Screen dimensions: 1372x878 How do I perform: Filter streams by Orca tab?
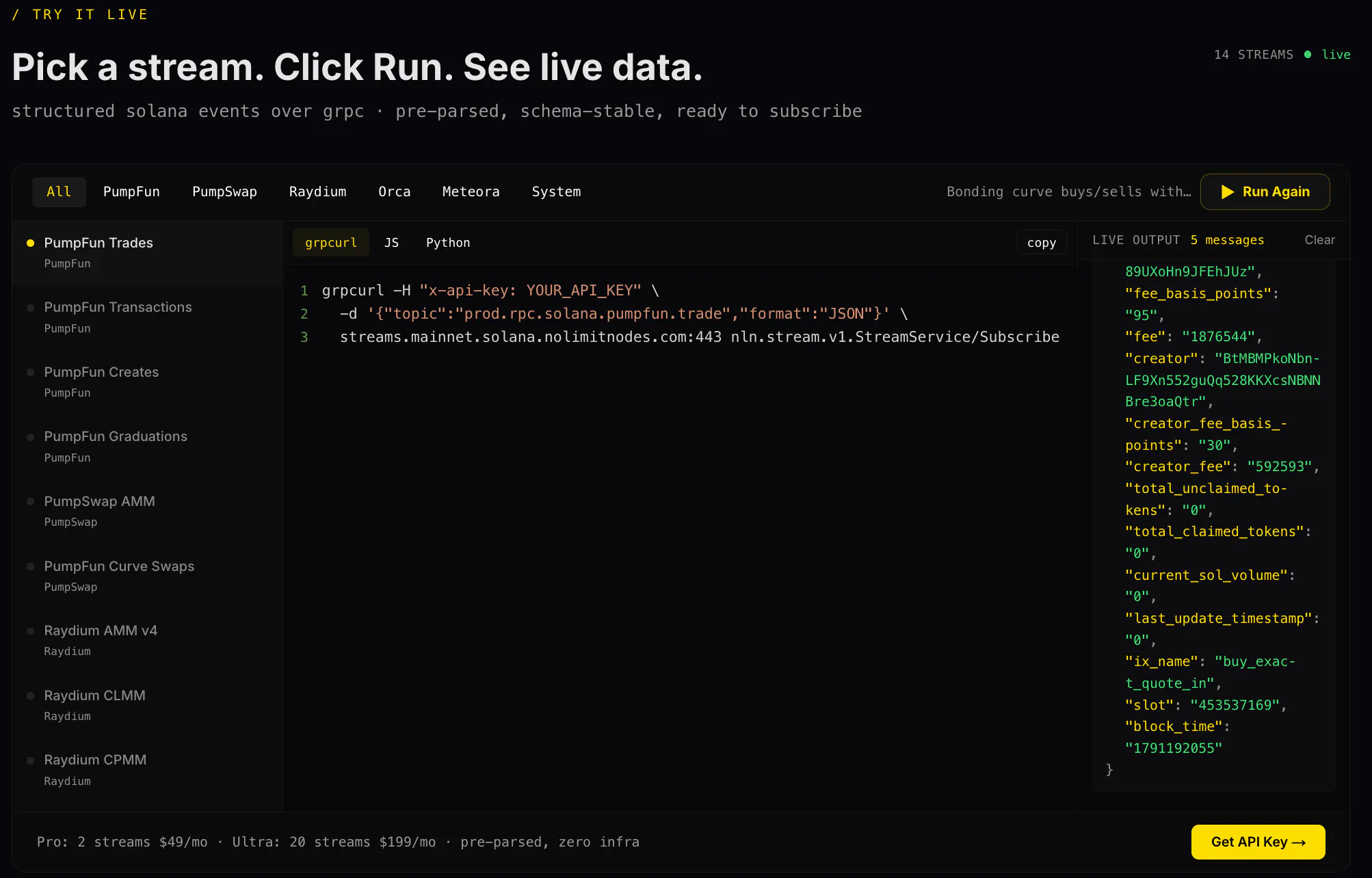(395, 191)
